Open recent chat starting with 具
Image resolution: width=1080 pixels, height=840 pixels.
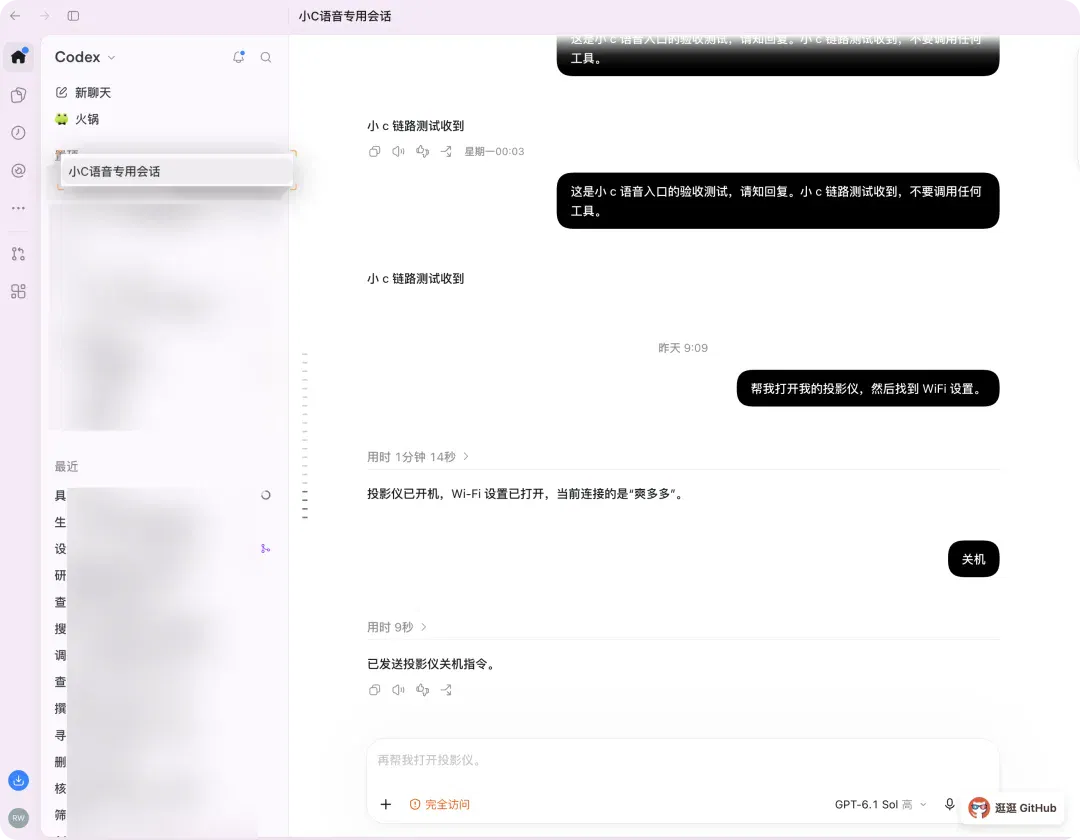click(162, 495)
